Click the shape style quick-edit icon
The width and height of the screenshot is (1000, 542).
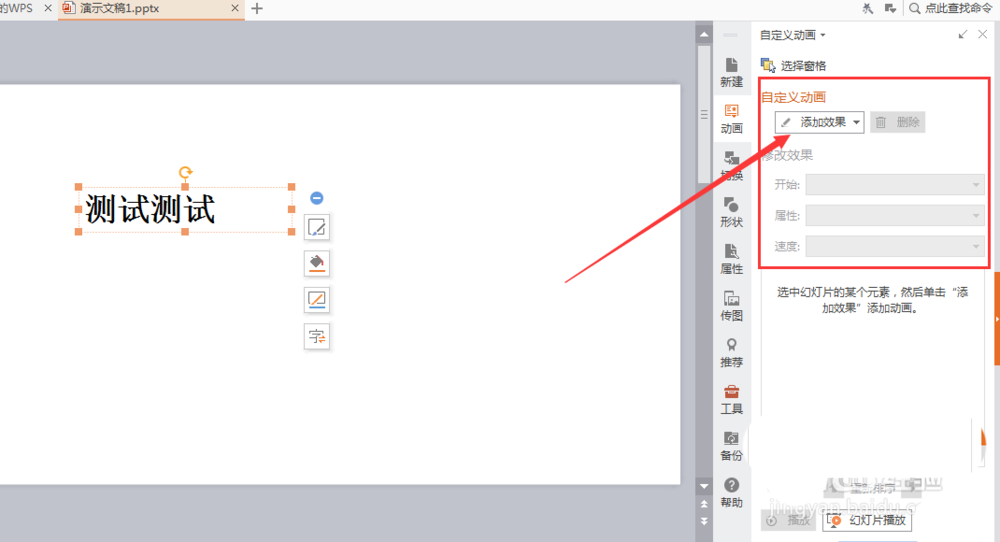click(x=317, y=227)
